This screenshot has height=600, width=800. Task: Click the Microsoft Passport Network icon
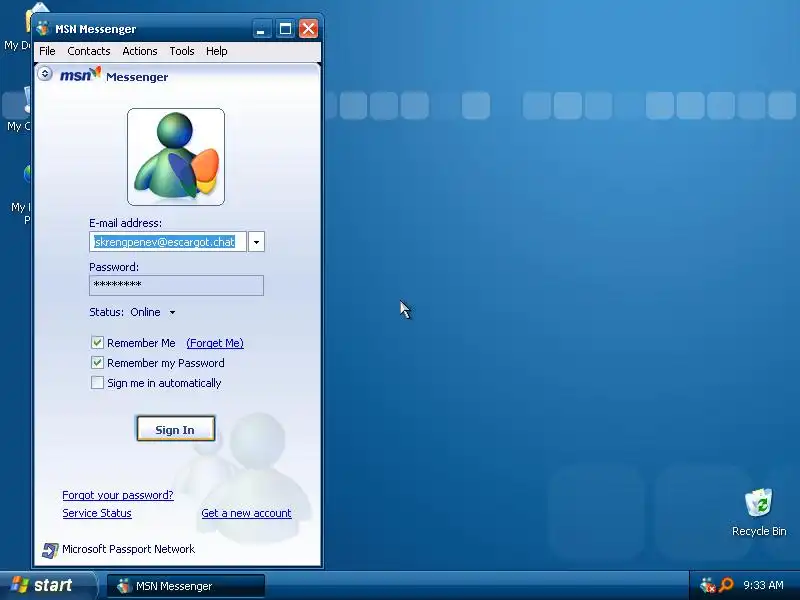pyautogui.click(x=50, y=549)
